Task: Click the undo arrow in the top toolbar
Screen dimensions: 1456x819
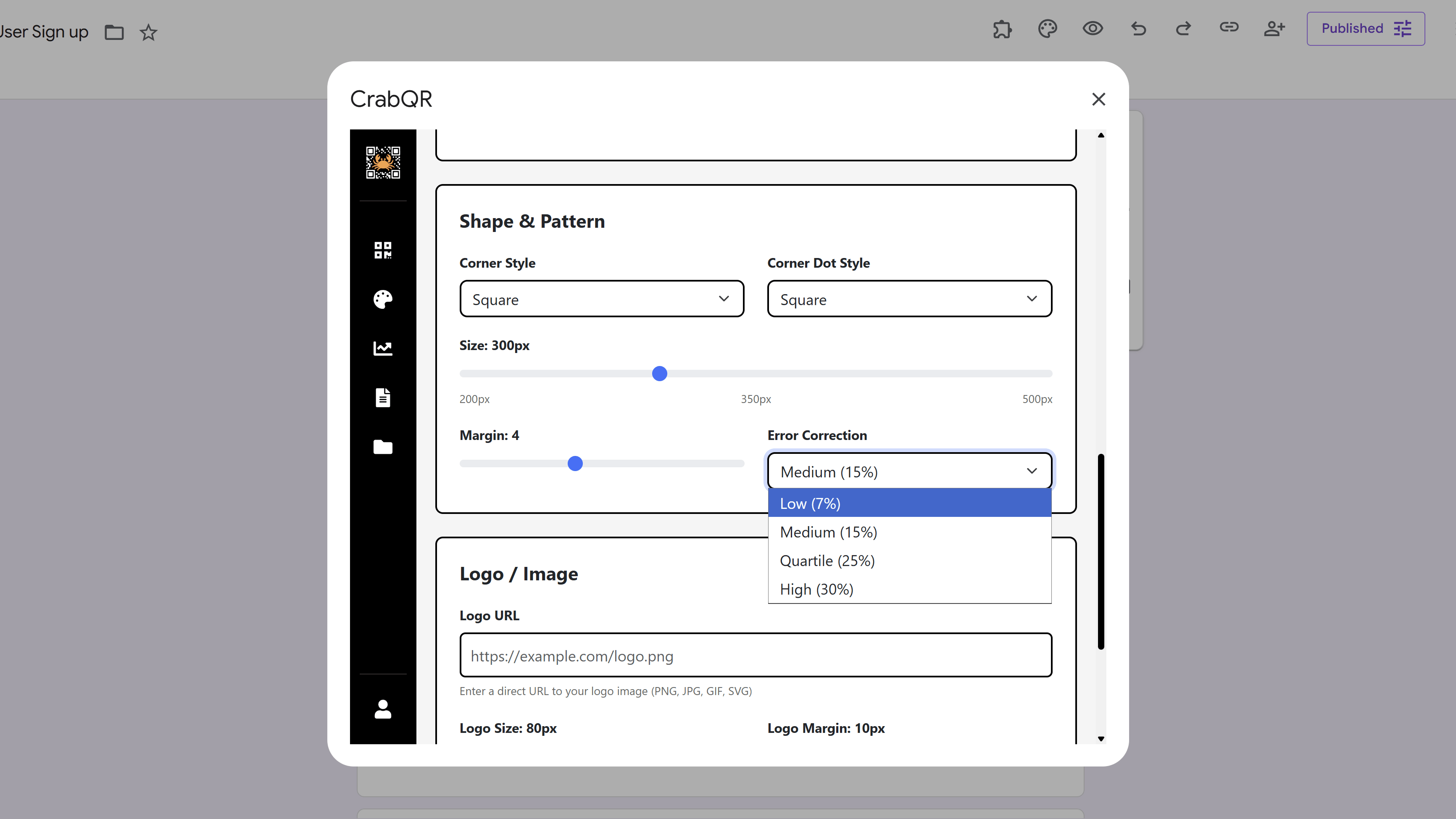Action: [x=1138, y=29]
